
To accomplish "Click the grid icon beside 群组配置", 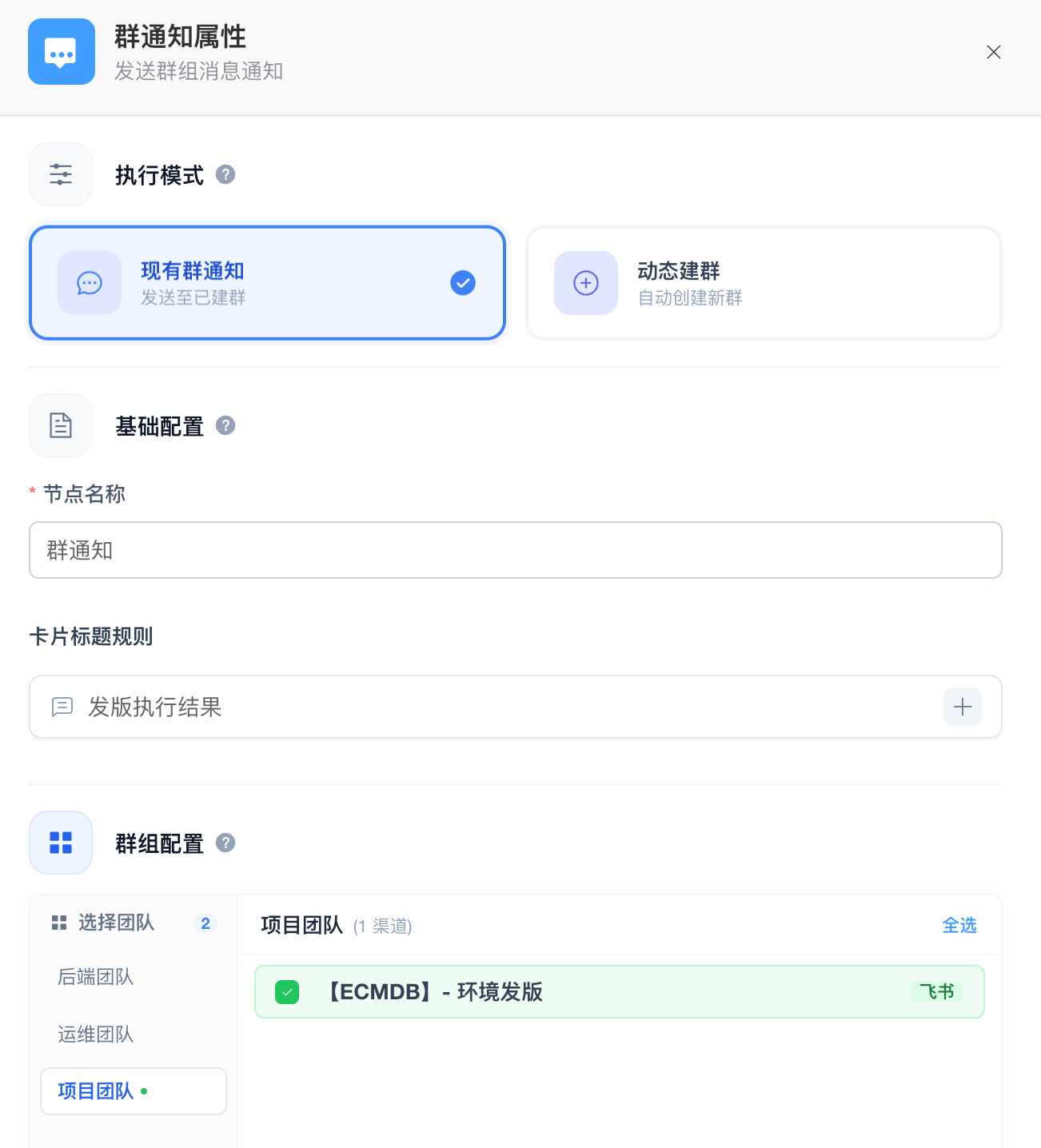I will pos(61,843).
